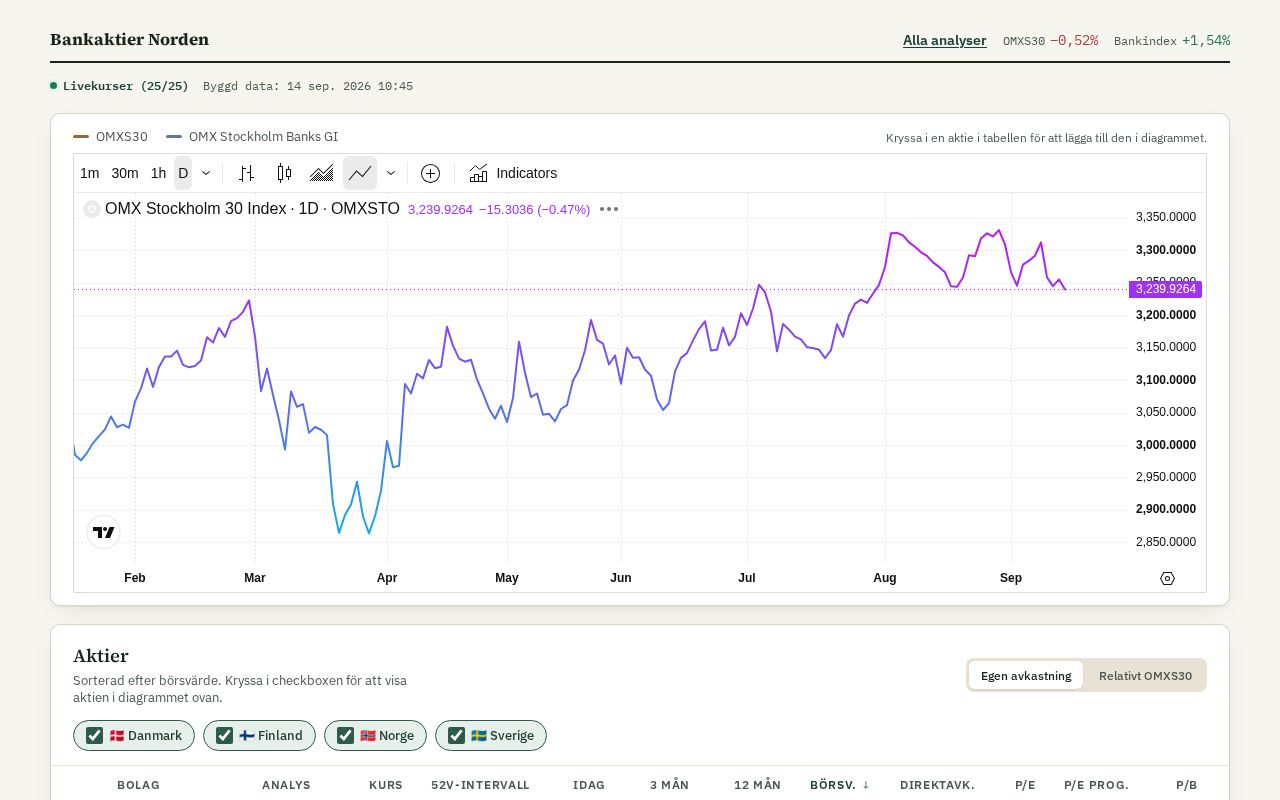Click the OMX Stockholm Banks GI legend entry
This screenshot has height=800, width=1280.
click(x=252, y=136)
